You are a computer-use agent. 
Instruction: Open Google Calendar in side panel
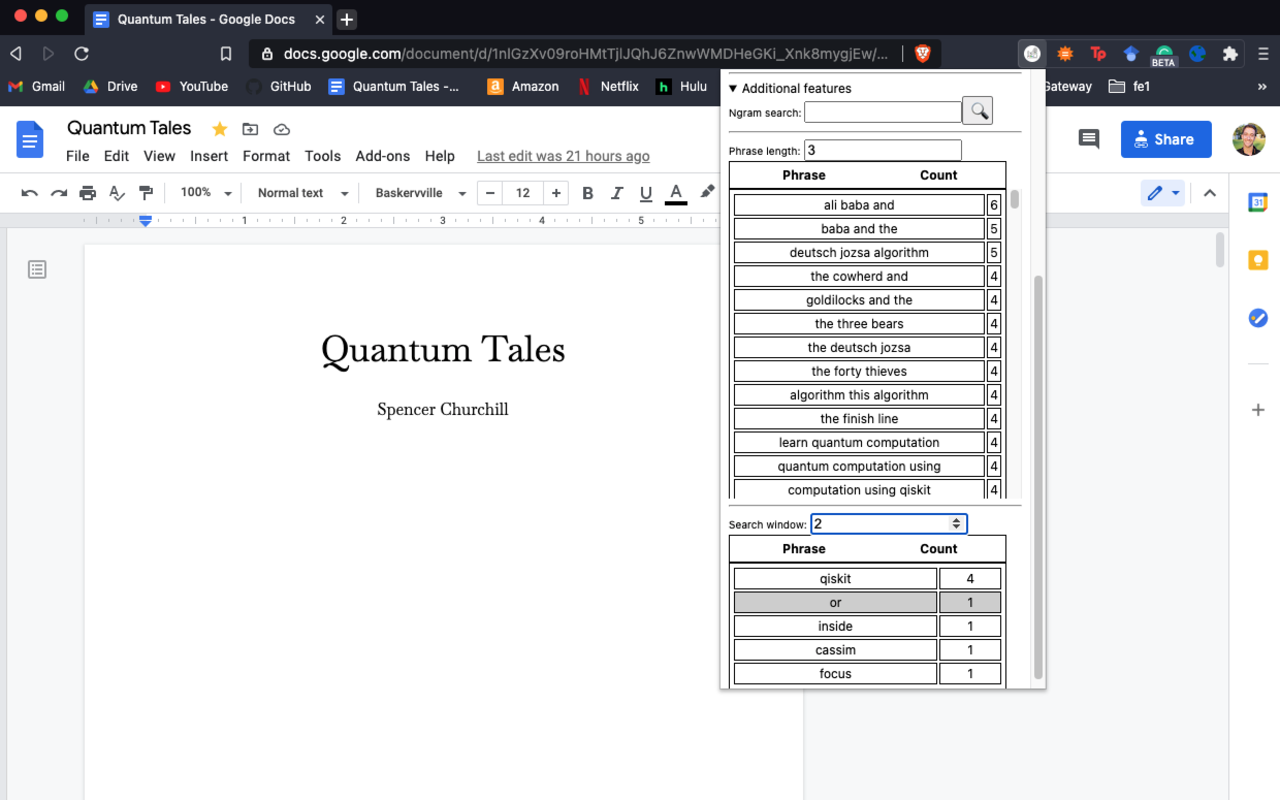click(1258, 203)
